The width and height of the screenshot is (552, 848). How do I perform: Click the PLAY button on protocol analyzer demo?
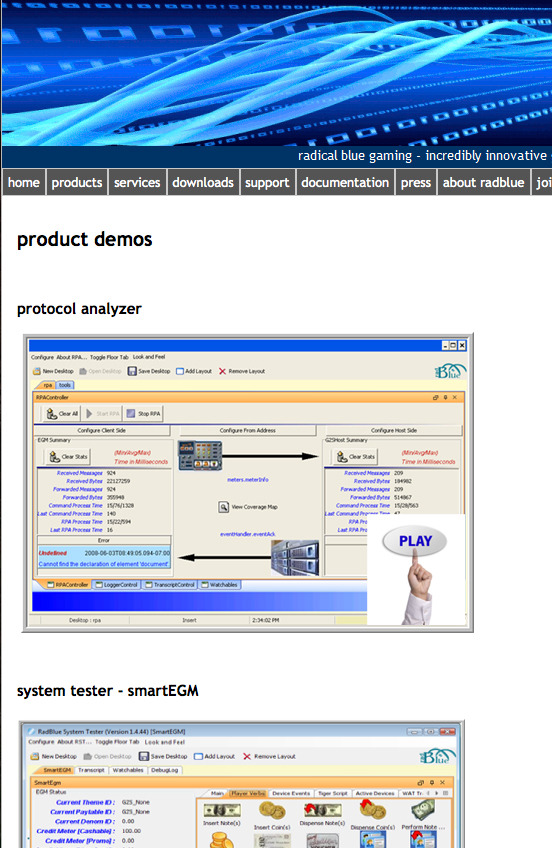coord(414,541)
